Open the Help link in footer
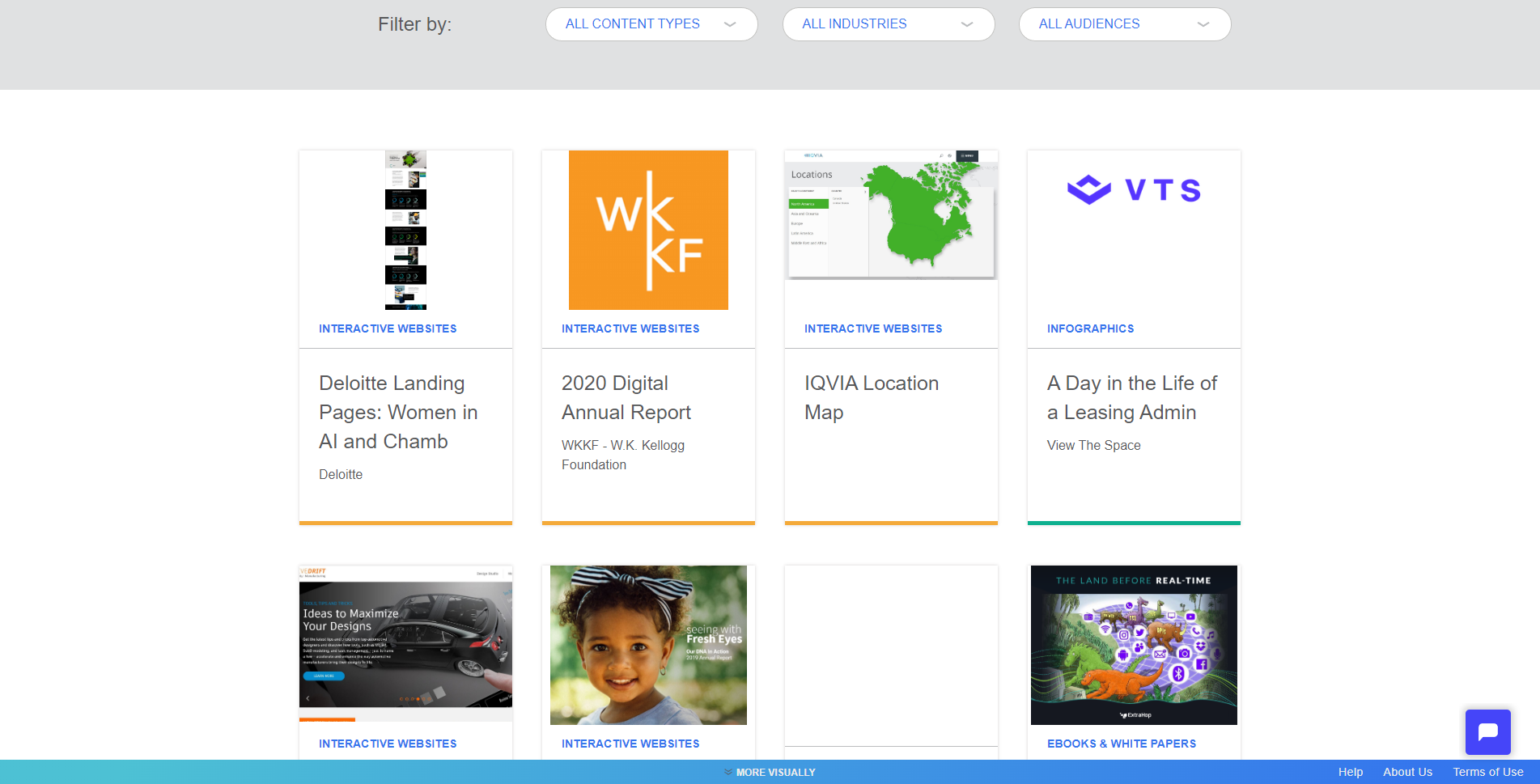 point(1351,772)
